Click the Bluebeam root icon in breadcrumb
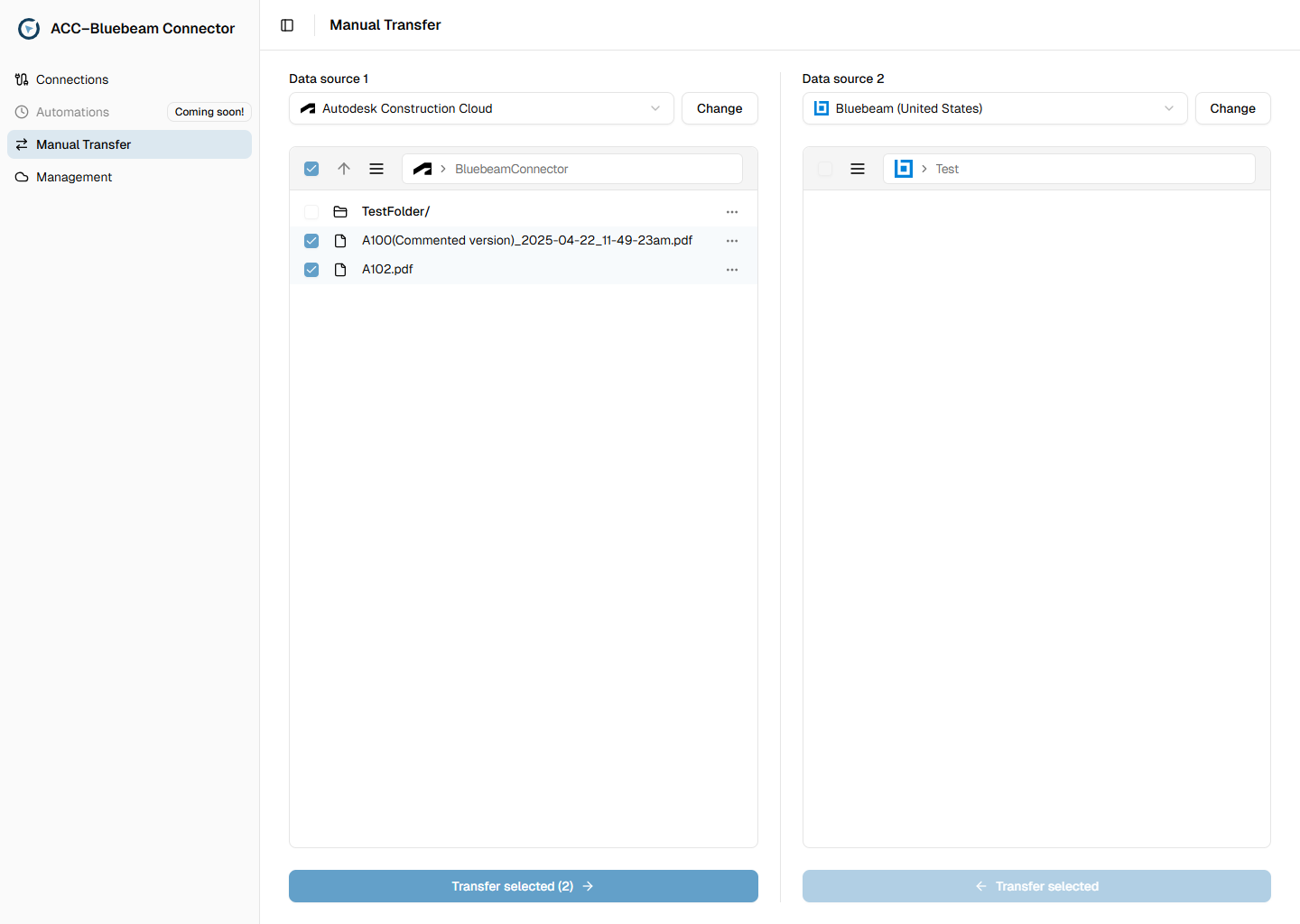The image size is (1300, 924). click(903, 169)
